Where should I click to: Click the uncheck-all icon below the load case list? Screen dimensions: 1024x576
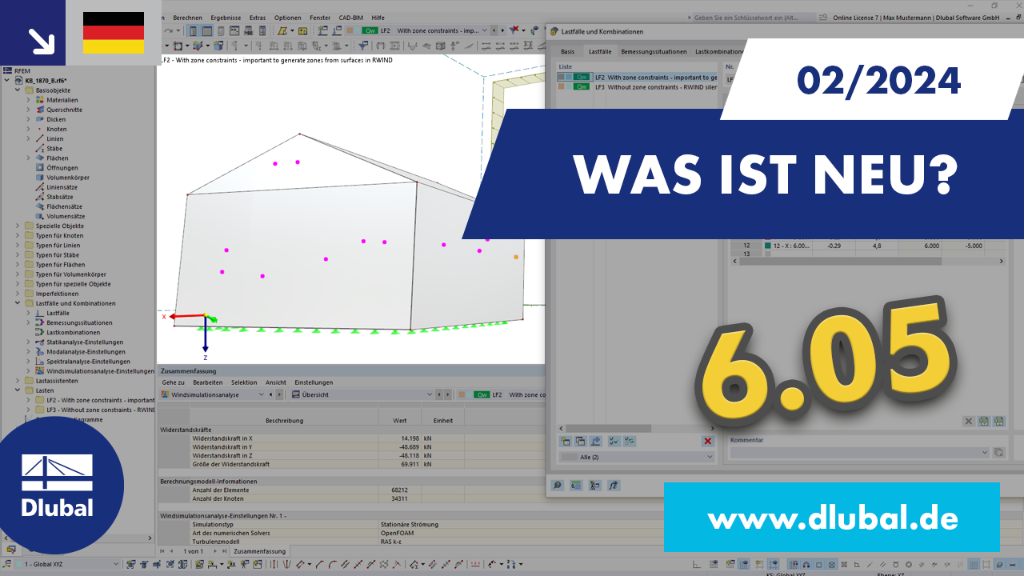630,441
